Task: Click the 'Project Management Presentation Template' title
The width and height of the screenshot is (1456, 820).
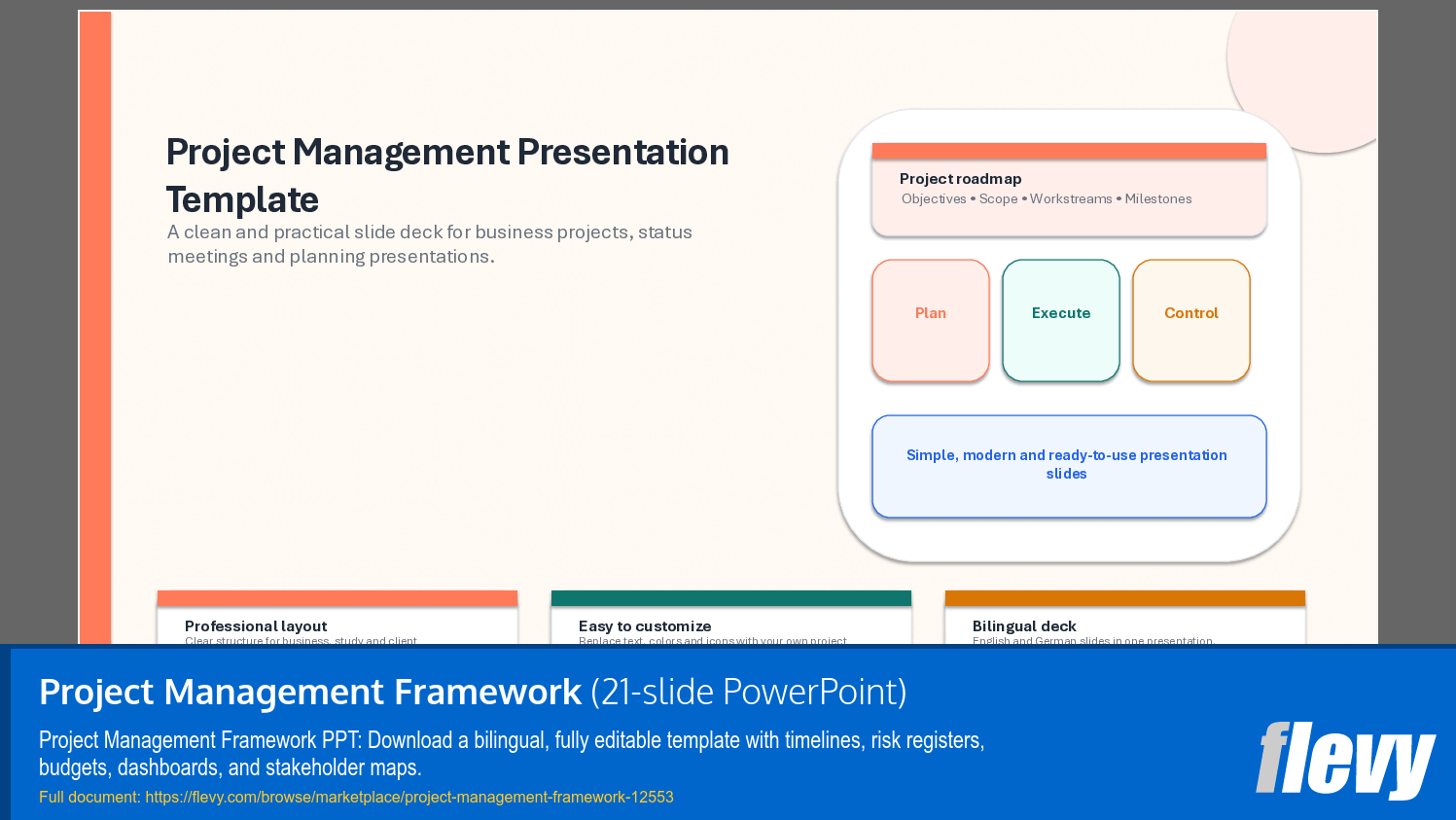Action: 447,175
